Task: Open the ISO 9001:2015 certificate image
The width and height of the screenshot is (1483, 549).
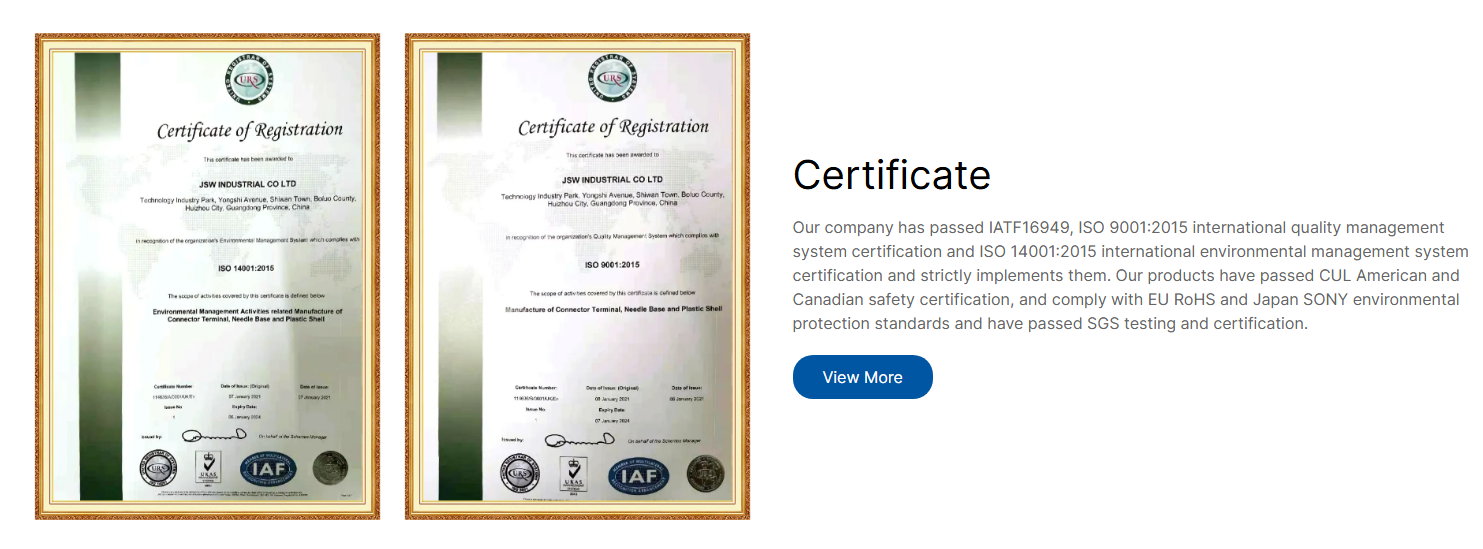Action: (577, 276)
